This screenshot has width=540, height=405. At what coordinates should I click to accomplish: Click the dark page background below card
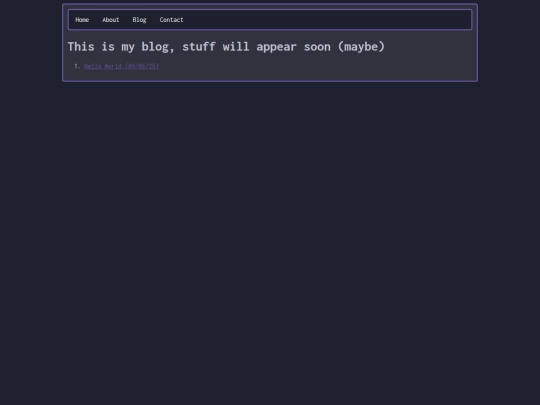270,241
